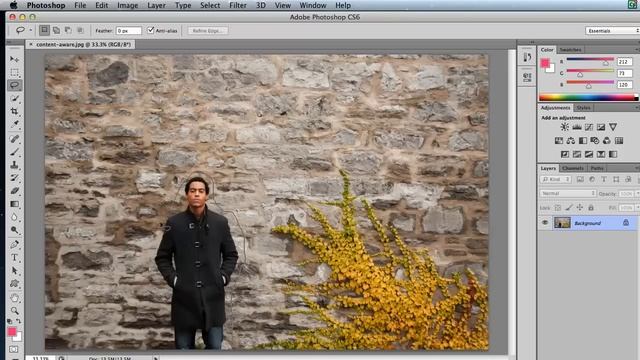640x360 pixels.
Task: Toggle lock position in Layers panel
Action: coord(580,208)
